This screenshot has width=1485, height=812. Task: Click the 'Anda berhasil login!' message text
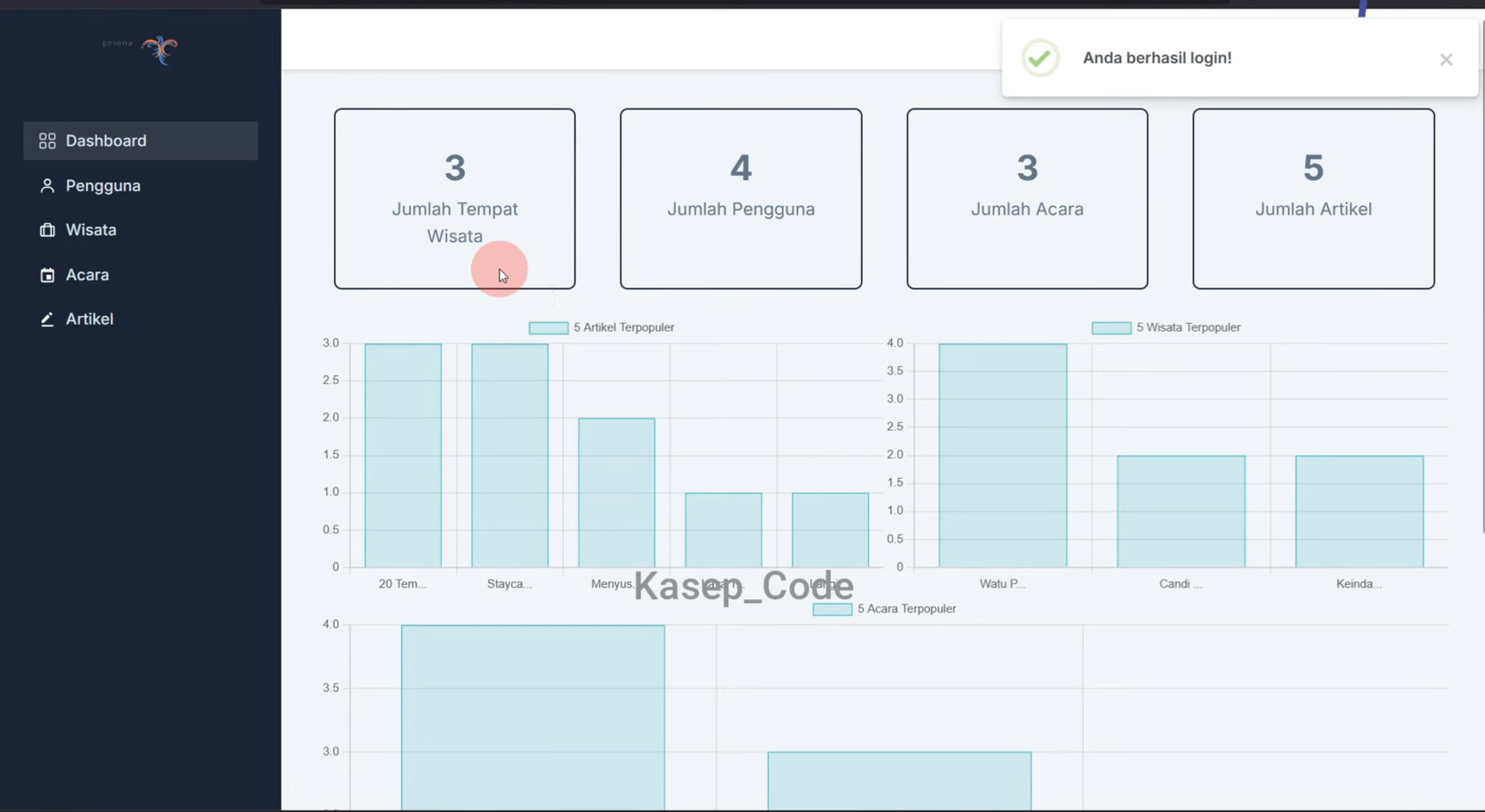[x=1157, y=58]
